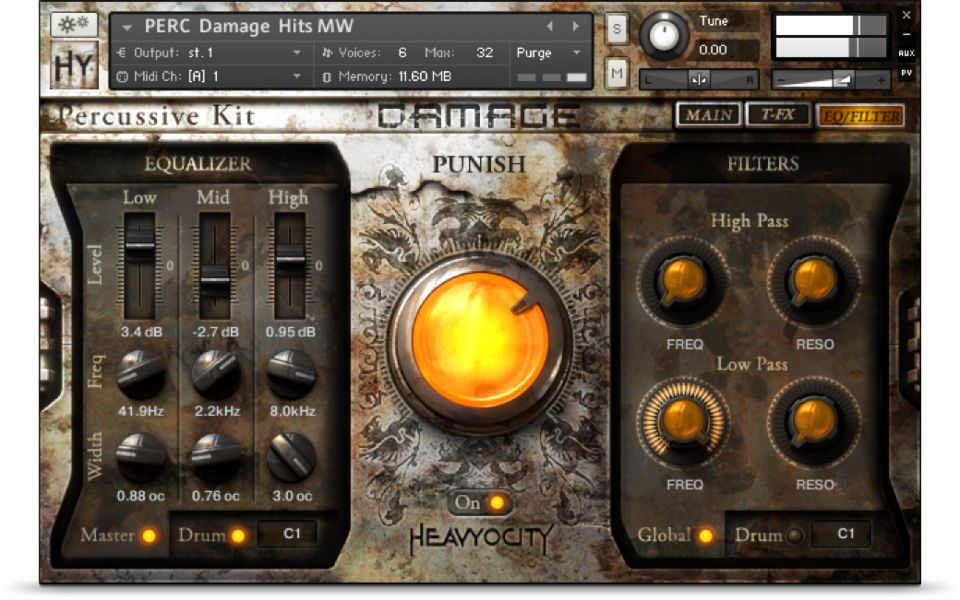Click the equalizer Drum note C1 field

[291, 534]
